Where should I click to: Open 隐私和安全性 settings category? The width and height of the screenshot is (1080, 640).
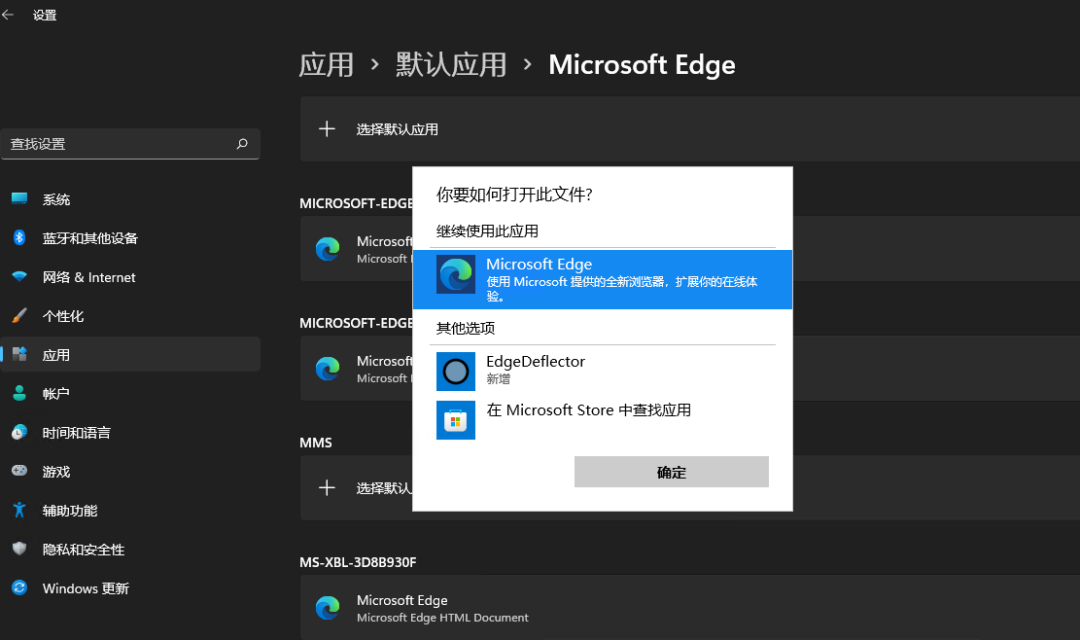coord(130,549)
